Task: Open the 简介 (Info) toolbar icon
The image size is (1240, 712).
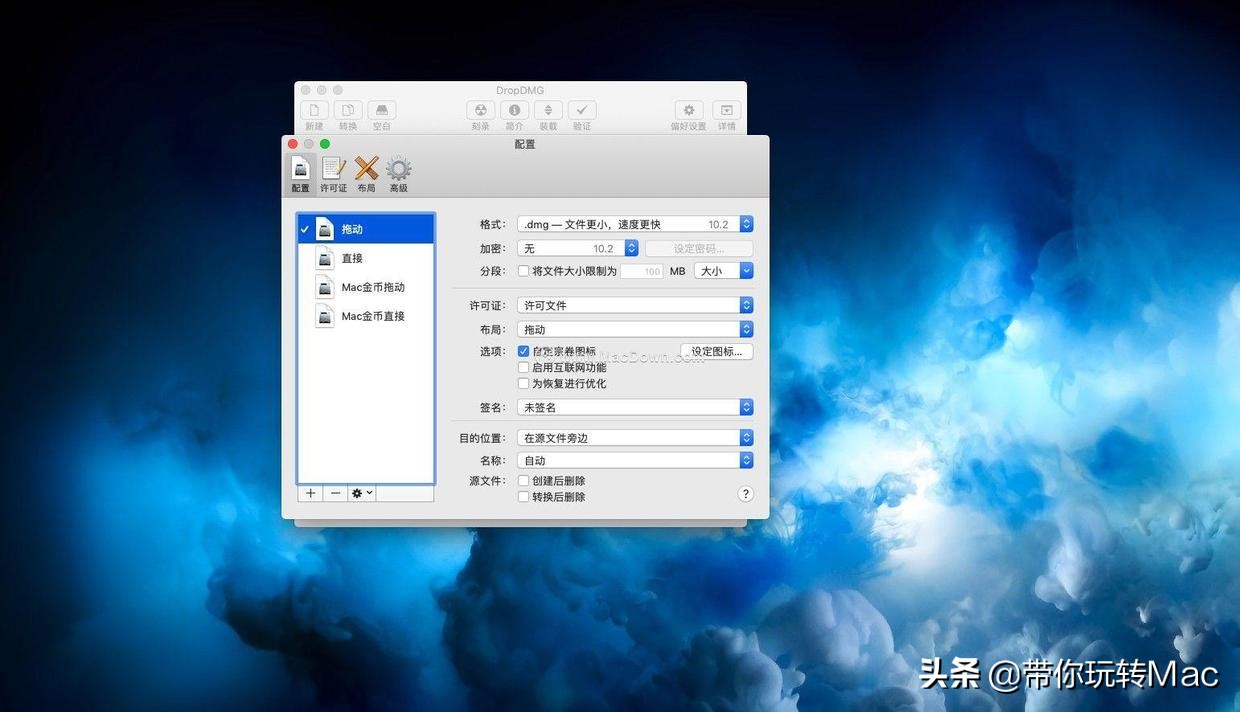Action: 514,110
